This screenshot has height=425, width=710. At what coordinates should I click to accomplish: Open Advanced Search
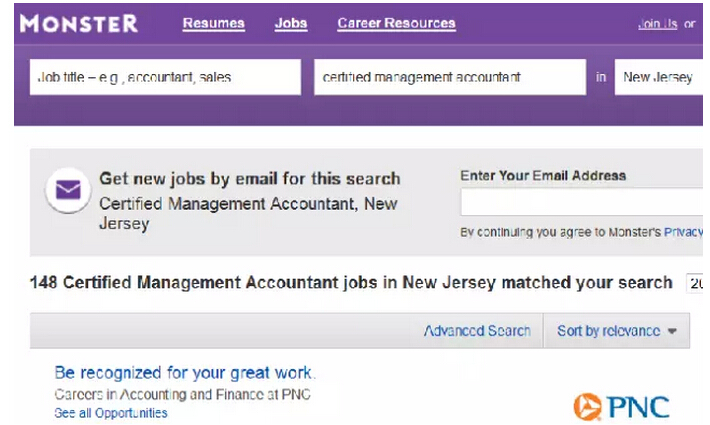pos(477,331)
